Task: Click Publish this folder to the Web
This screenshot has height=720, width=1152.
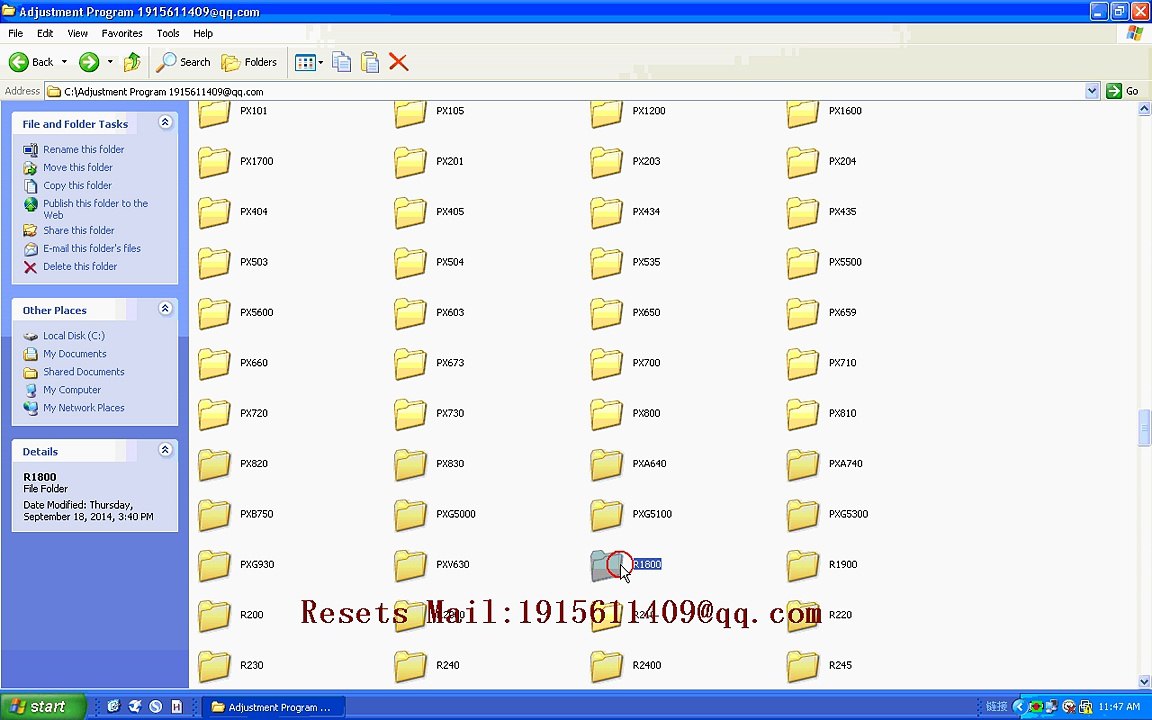Action: [x=96, y=209]
